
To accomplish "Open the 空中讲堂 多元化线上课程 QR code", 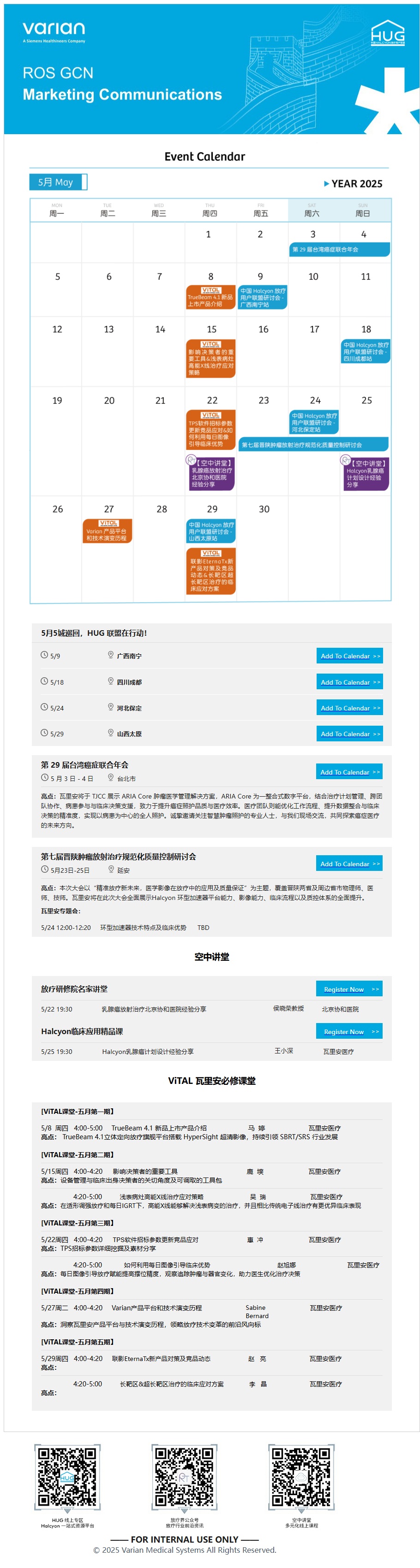I will click(301, 1478).
